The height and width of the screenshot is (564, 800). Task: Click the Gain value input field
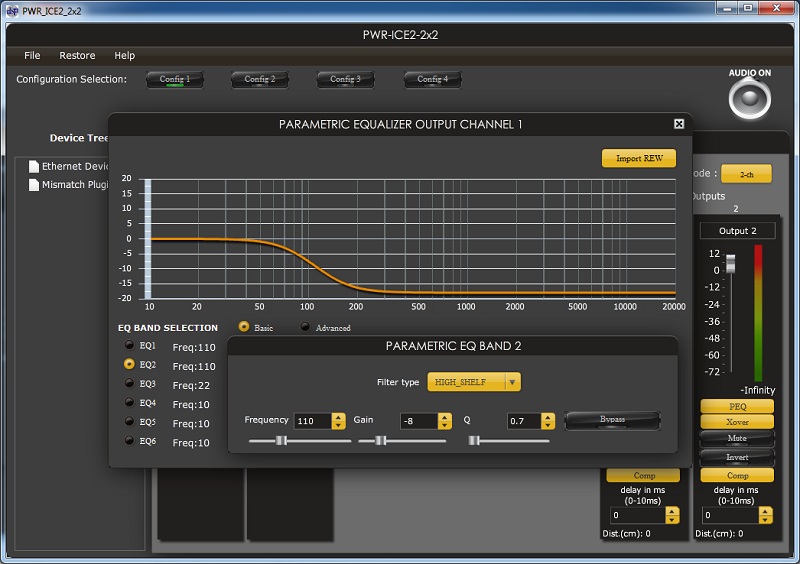tap(419, 421)
